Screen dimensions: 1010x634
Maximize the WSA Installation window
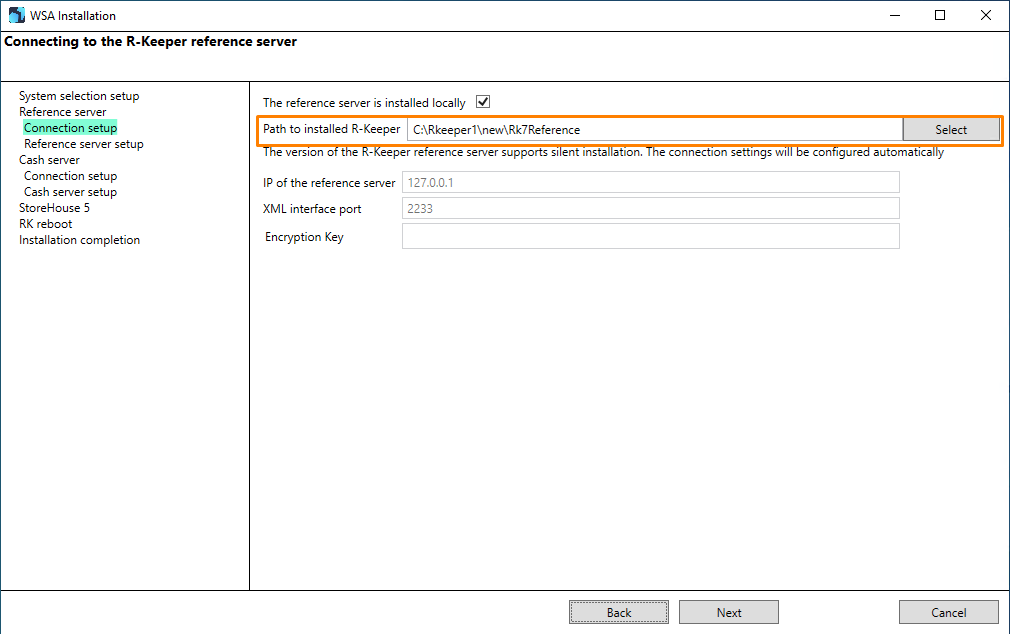click(x=940, y=15)
